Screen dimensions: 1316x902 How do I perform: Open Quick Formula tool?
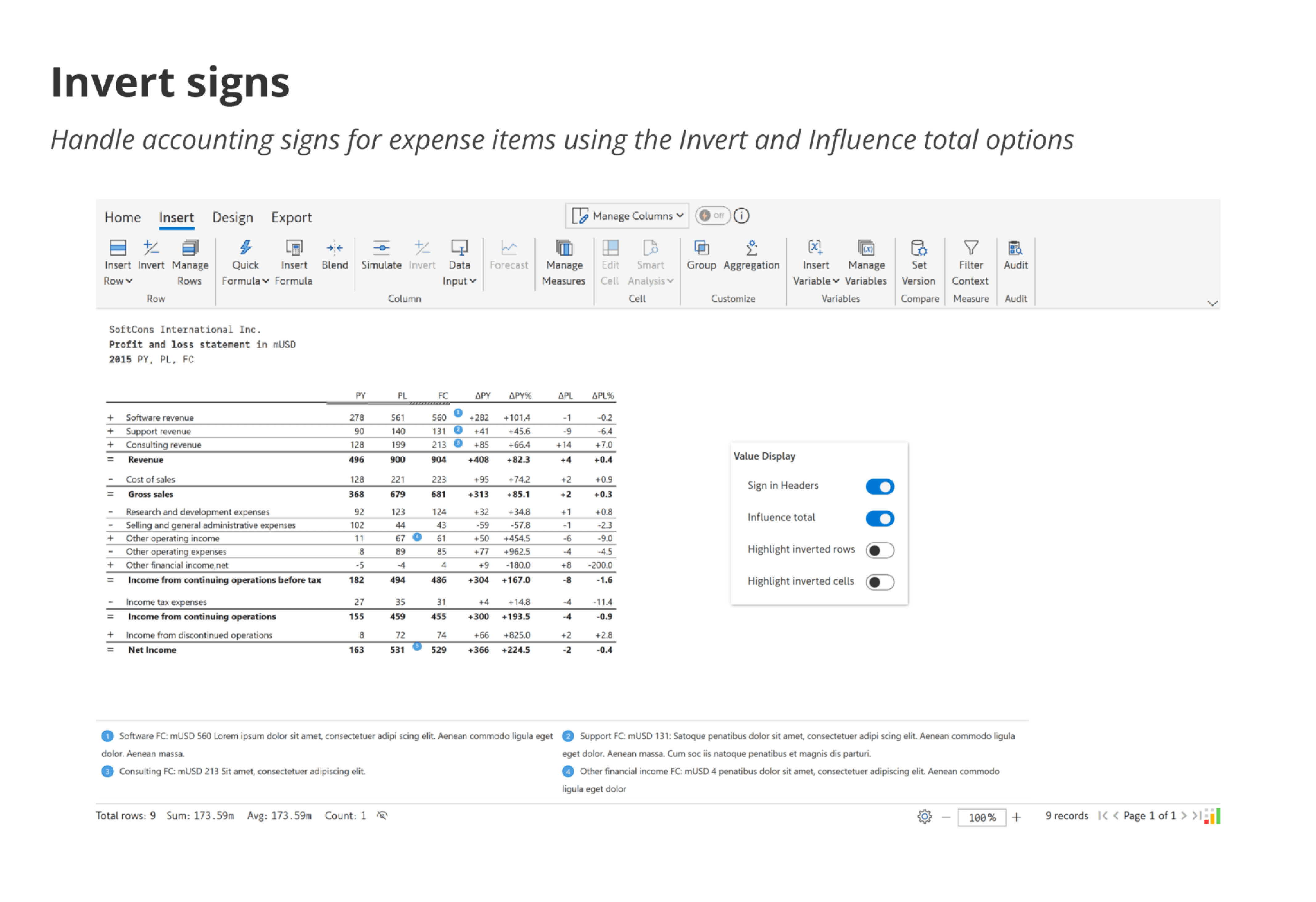[245, 262]
